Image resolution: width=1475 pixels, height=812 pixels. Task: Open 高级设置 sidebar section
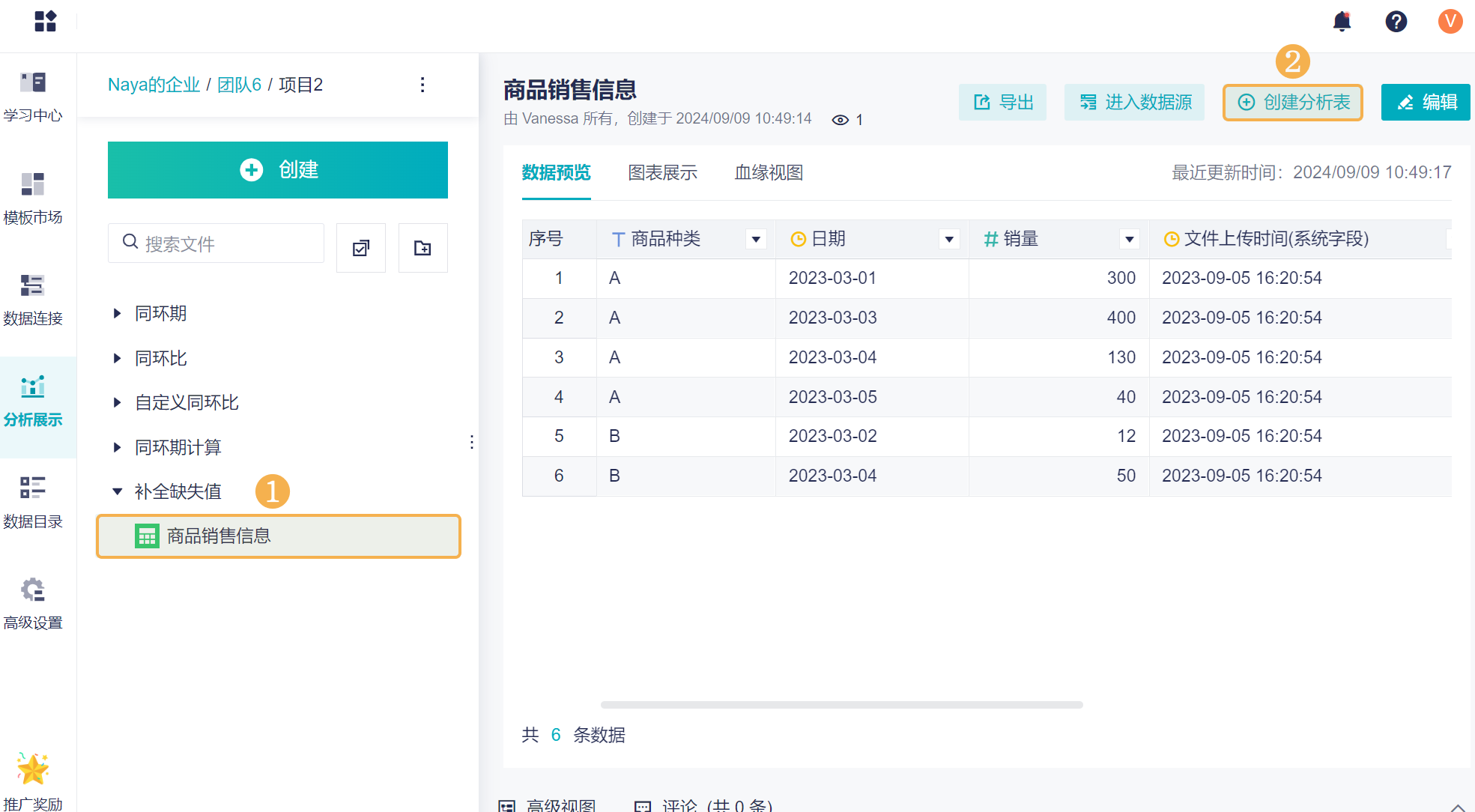click(x=33, y=605)
